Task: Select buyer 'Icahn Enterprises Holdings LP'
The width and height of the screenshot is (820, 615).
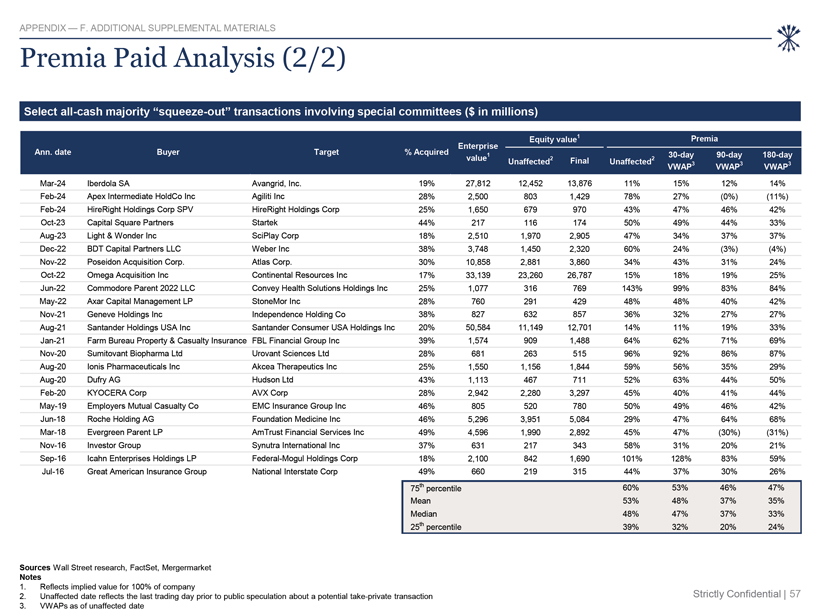Action: (x=142, y=458)
